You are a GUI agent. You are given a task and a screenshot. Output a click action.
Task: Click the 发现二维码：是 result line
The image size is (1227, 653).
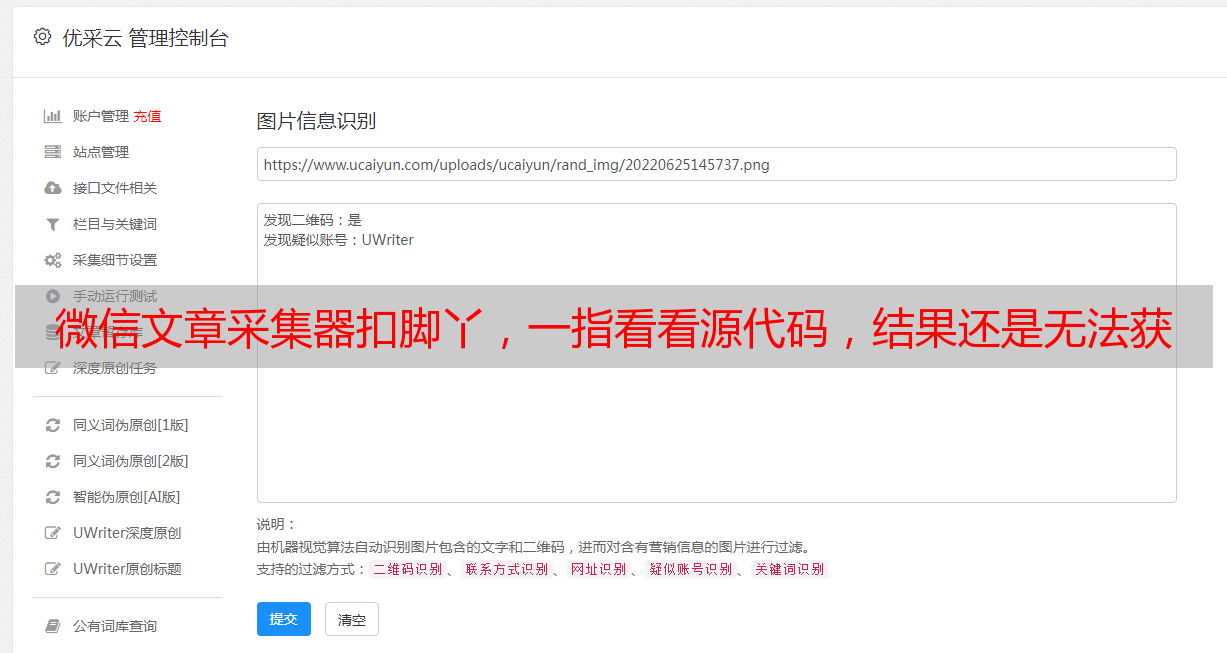(313, 220)
